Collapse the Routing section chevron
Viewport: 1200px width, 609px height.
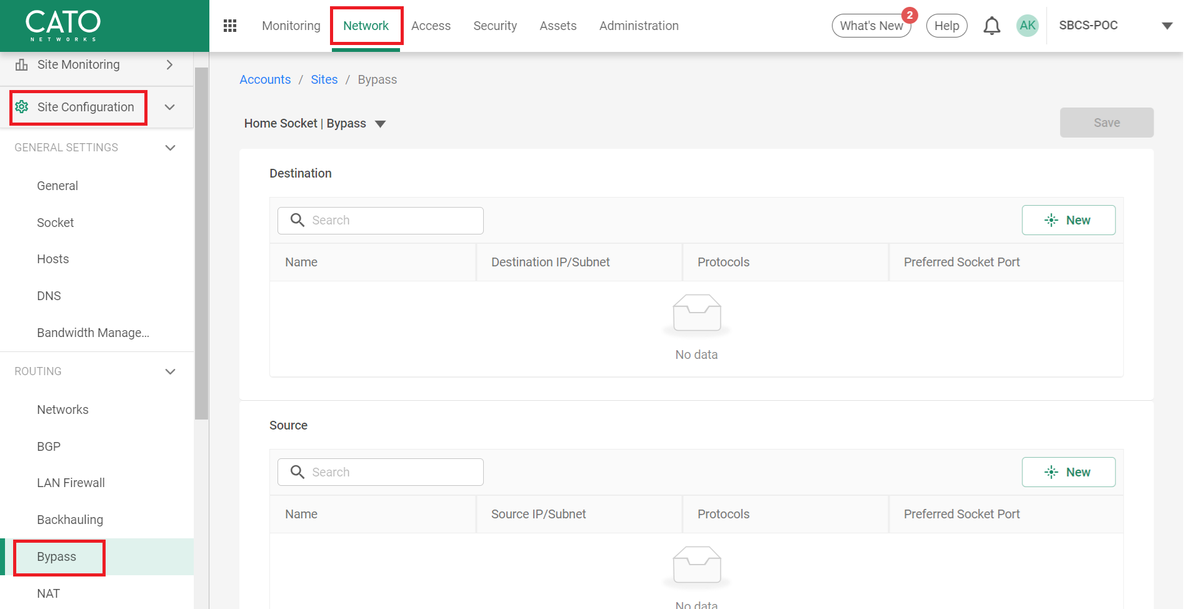(x=170, y=372)
